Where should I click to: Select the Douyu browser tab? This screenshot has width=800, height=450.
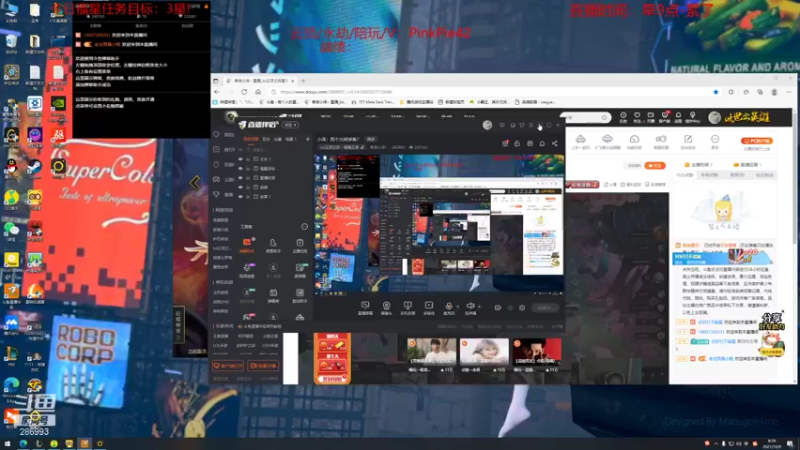[259, 81]
